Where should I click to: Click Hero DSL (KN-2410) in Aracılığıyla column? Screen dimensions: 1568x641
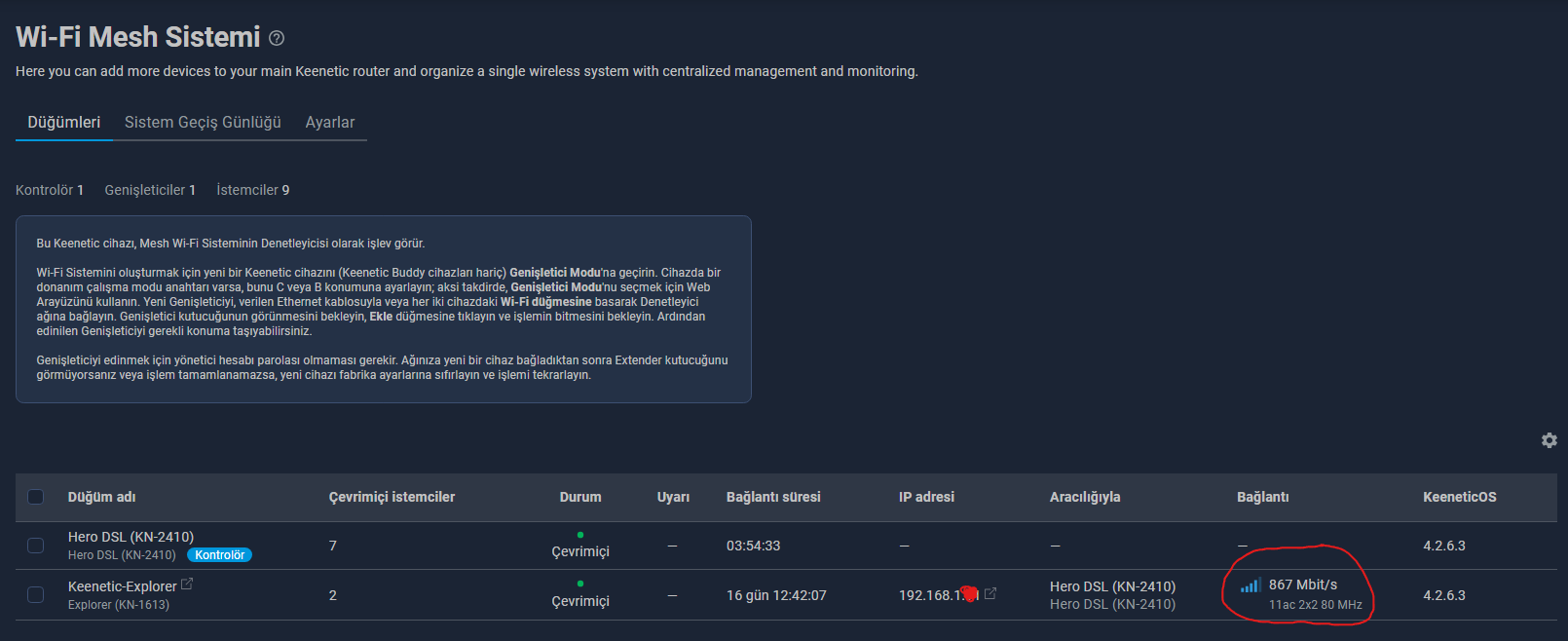point(1112,586)
